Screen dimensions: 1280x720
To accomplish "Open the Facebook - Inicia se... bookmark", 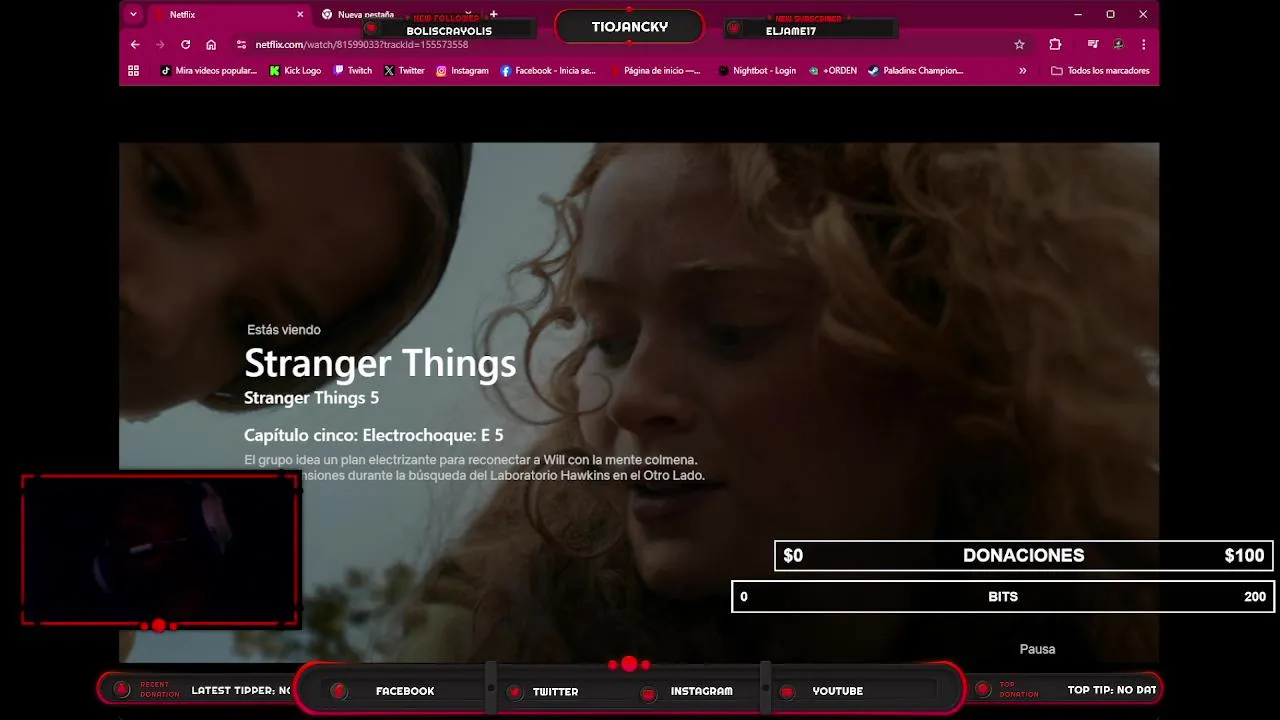I will (548, 71).
